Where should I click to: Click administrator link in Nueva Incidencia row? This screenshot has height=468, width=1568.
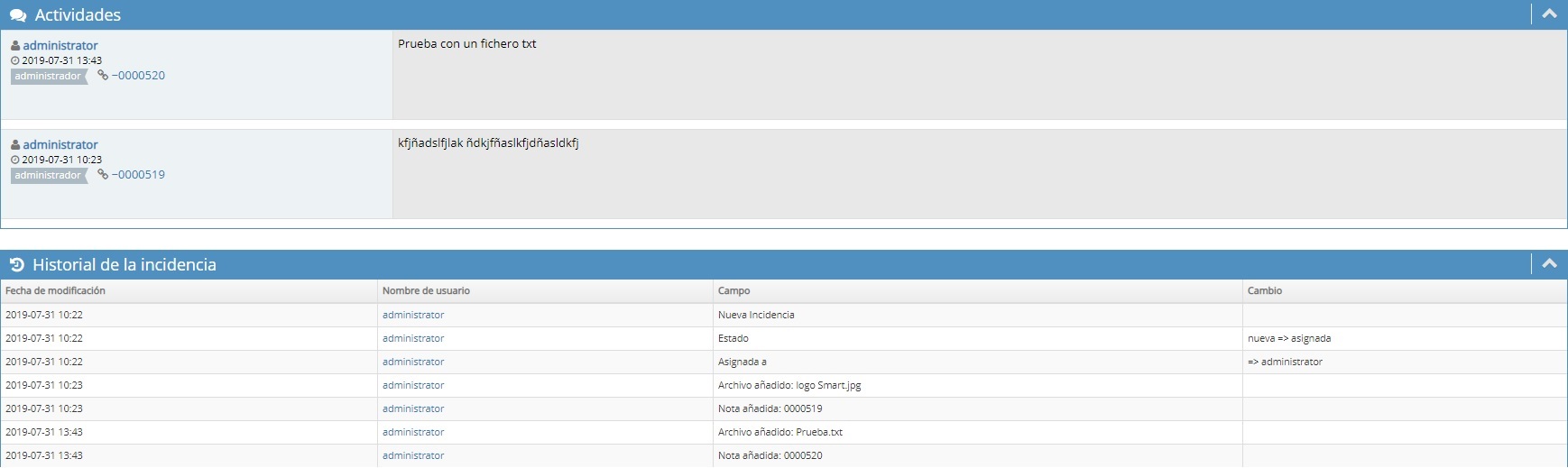[x=413, y=315]
